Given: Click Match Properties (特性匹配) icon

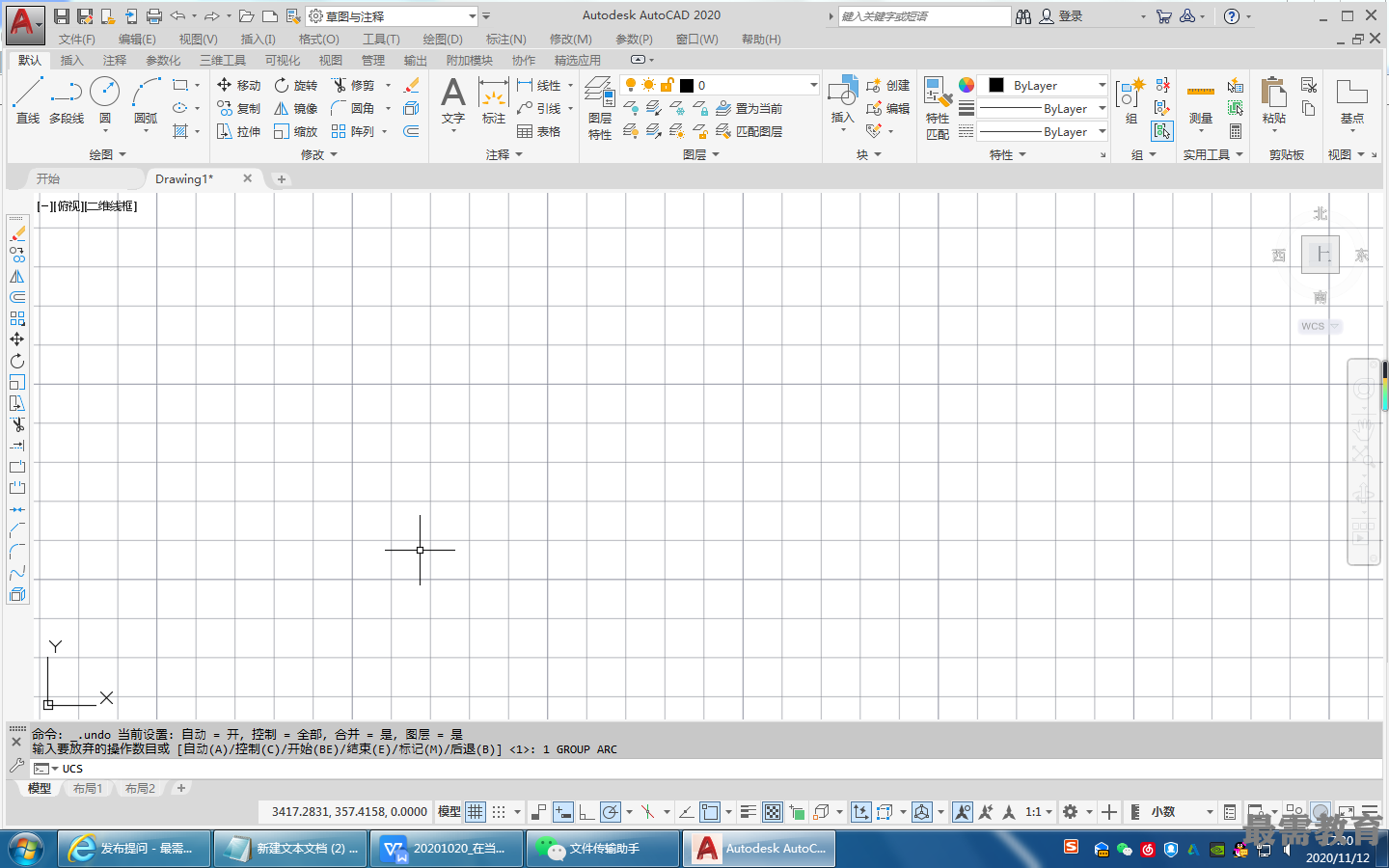Looking at the screenshot, I should 938,108.
